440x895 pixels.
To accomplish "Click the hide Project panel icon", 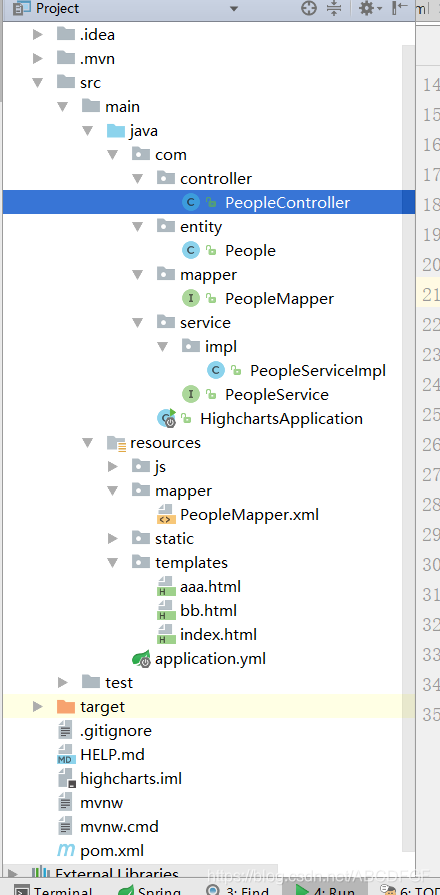I will (x=400, y=9).
